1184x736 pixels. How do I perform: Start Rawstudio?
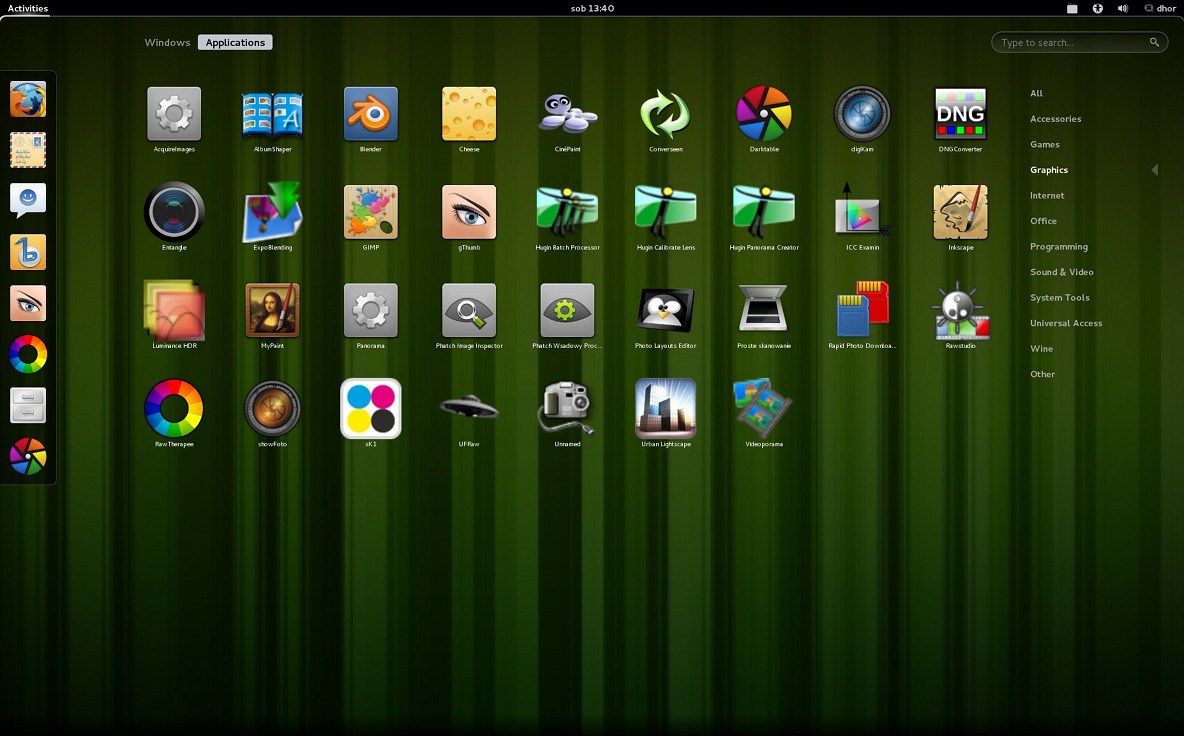click(x=960, y=310)
